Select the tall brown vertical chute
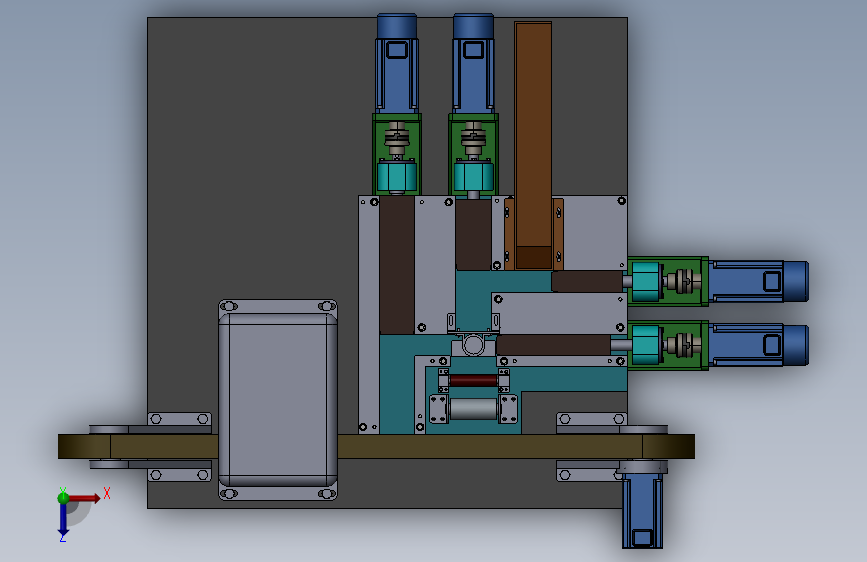This screenshot has width=867, height=562. pyautogui.click(x=533, y=145)
